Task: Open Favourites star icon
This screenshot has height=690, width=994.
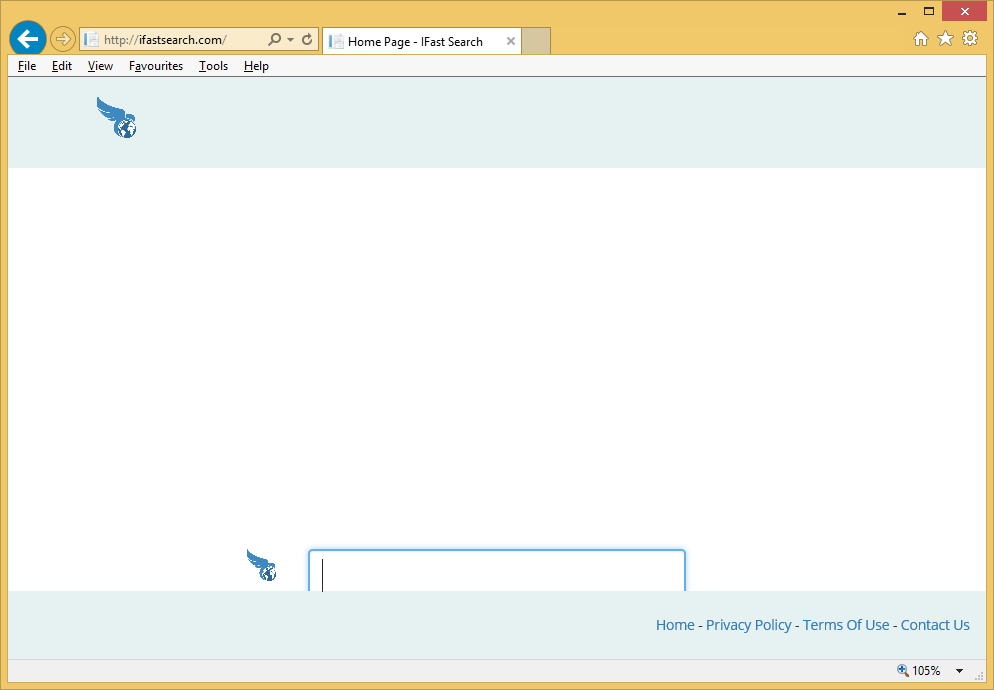Action: [945, 39]
